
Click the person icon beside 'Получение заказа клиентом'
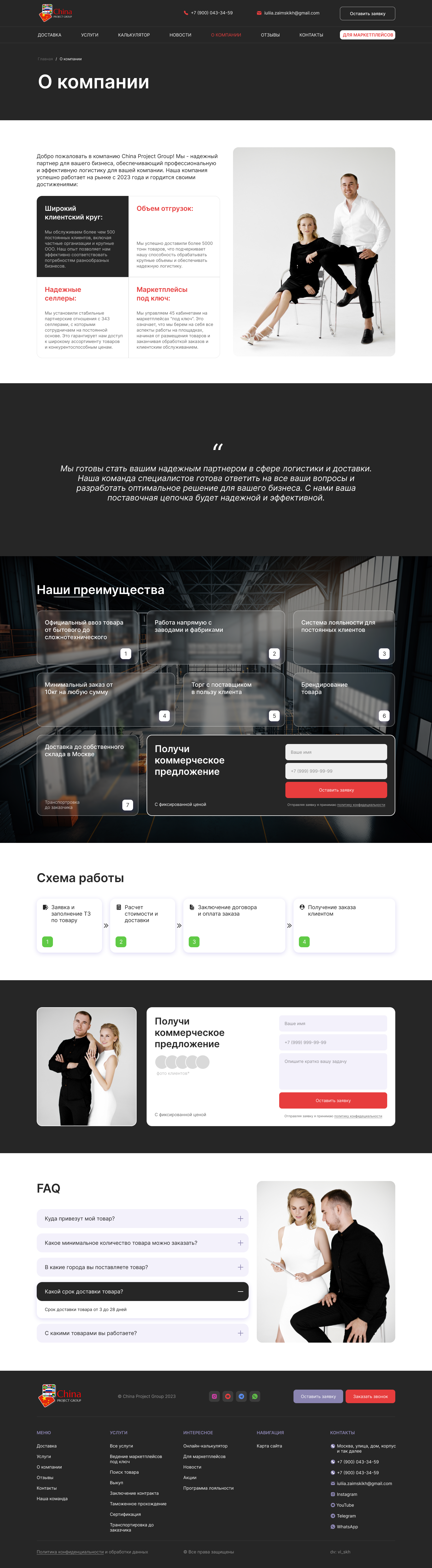coord(302,907)
